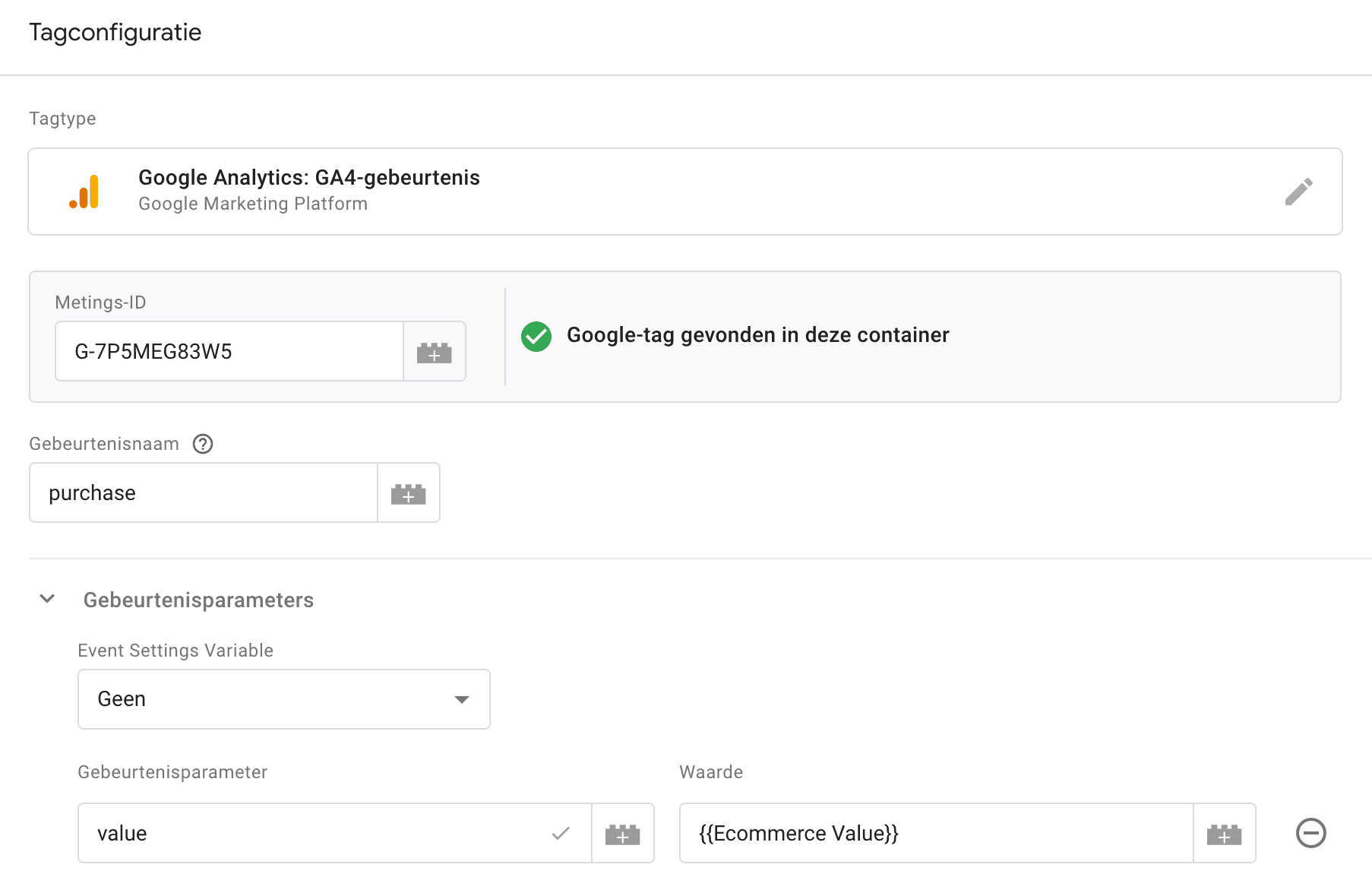Viewport: 1372px width, 874px height.
Task: Click the Google Marketing Platform subtitle
Action: pyautogui.click(x=253, y=204)
